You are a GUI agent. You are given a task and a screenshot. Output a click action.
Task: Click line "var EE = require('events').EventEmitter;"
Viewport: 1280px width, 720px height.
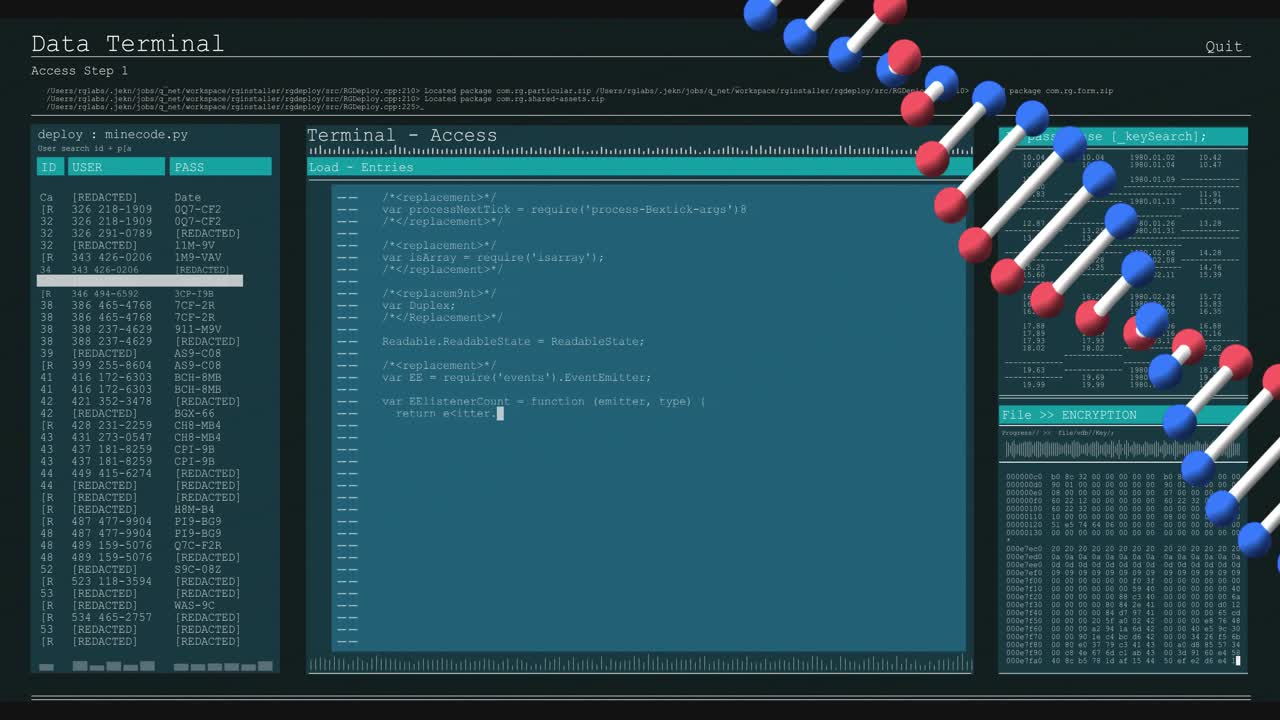coord(516,377)
